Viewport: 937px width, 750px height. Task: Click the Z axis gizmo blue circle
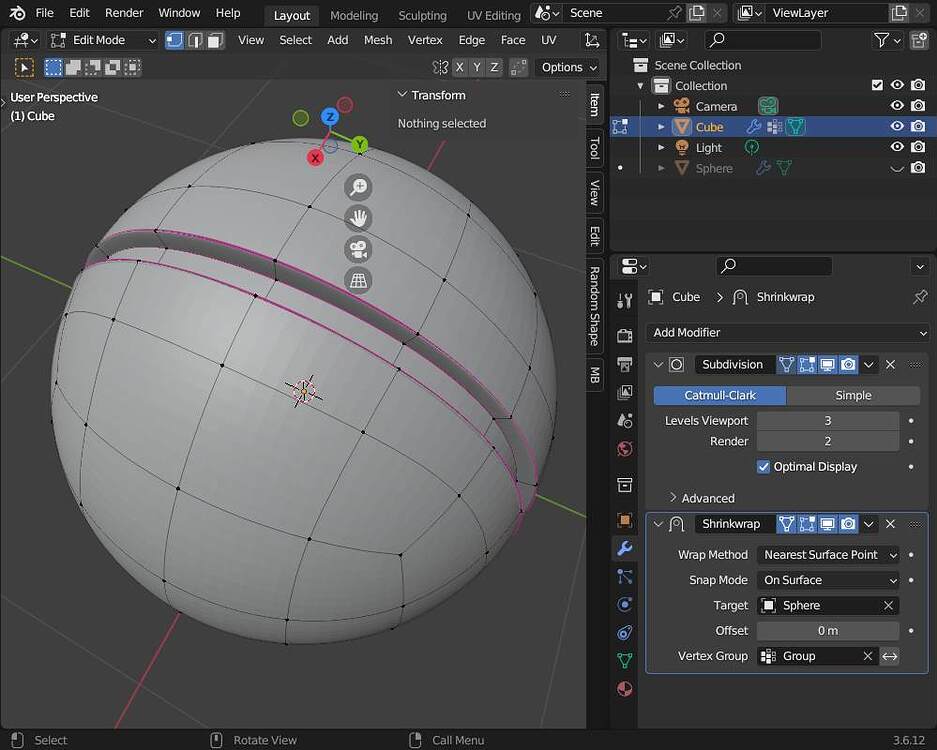pyautogui.click(x=330, y=117)
